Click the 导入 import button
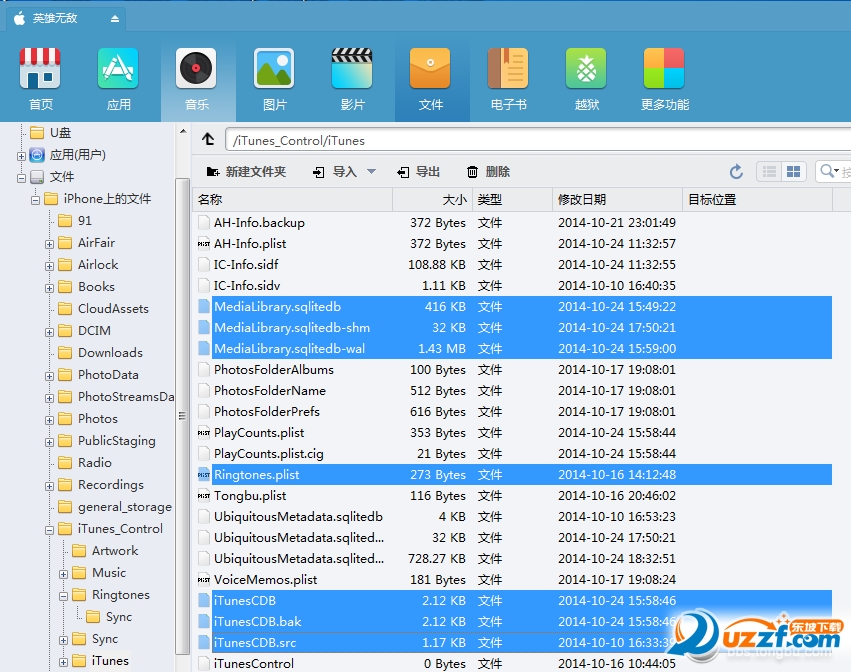The image size is (851, 672). [335, 172]
